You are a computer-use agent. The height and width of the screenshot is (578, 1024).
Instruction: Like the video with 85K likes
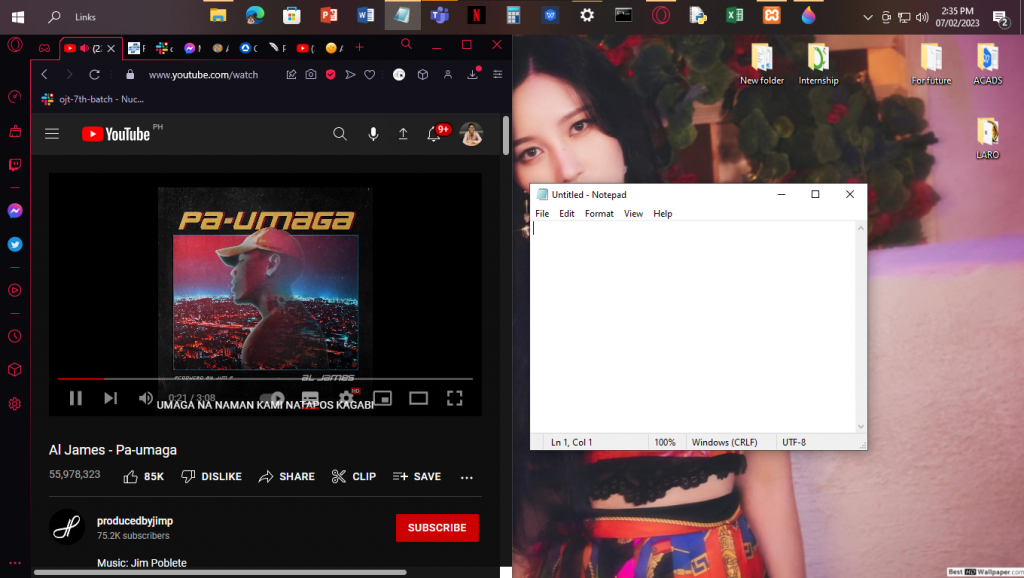[144, 477]
